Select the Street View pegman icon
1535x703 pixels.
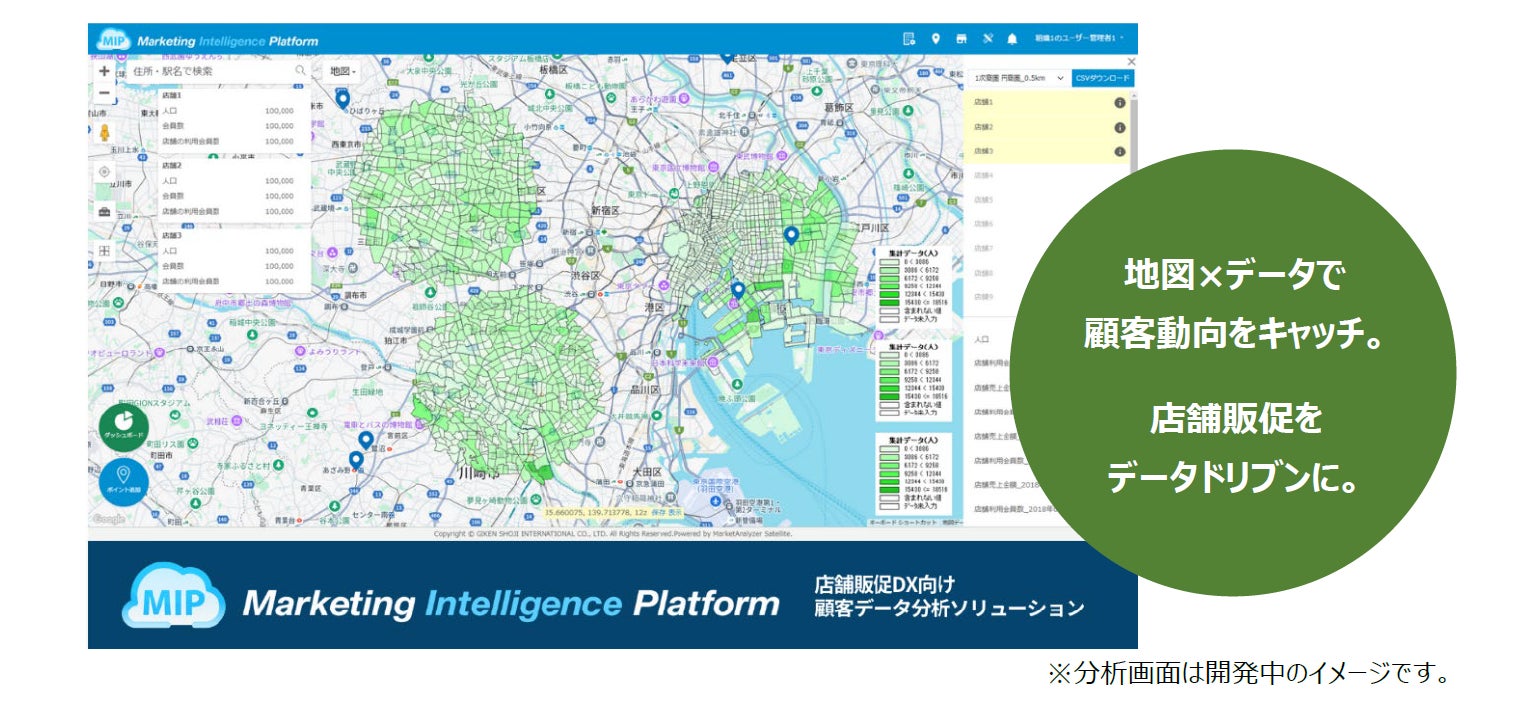[104, 132]
